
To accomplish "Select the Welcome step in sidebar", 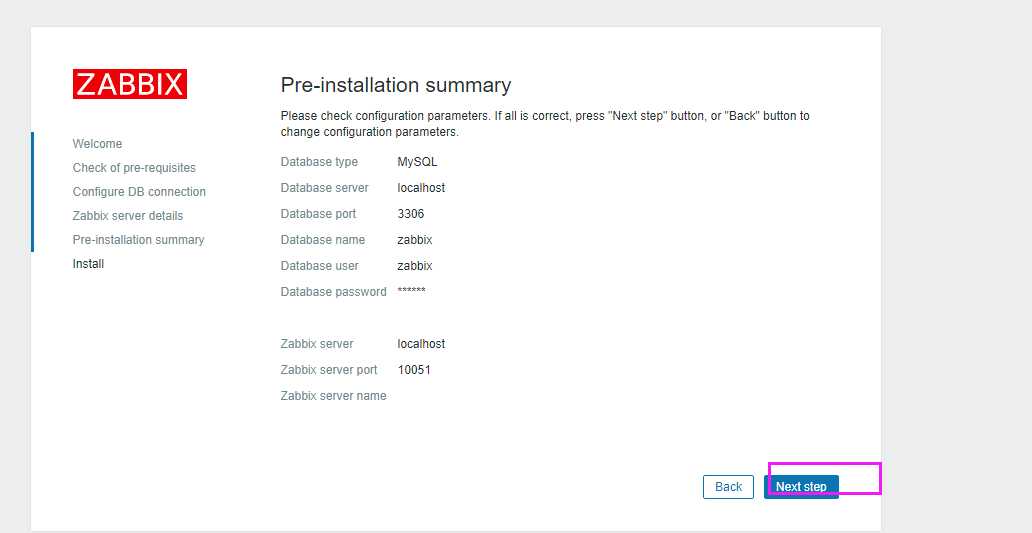I will click(97, 144).
